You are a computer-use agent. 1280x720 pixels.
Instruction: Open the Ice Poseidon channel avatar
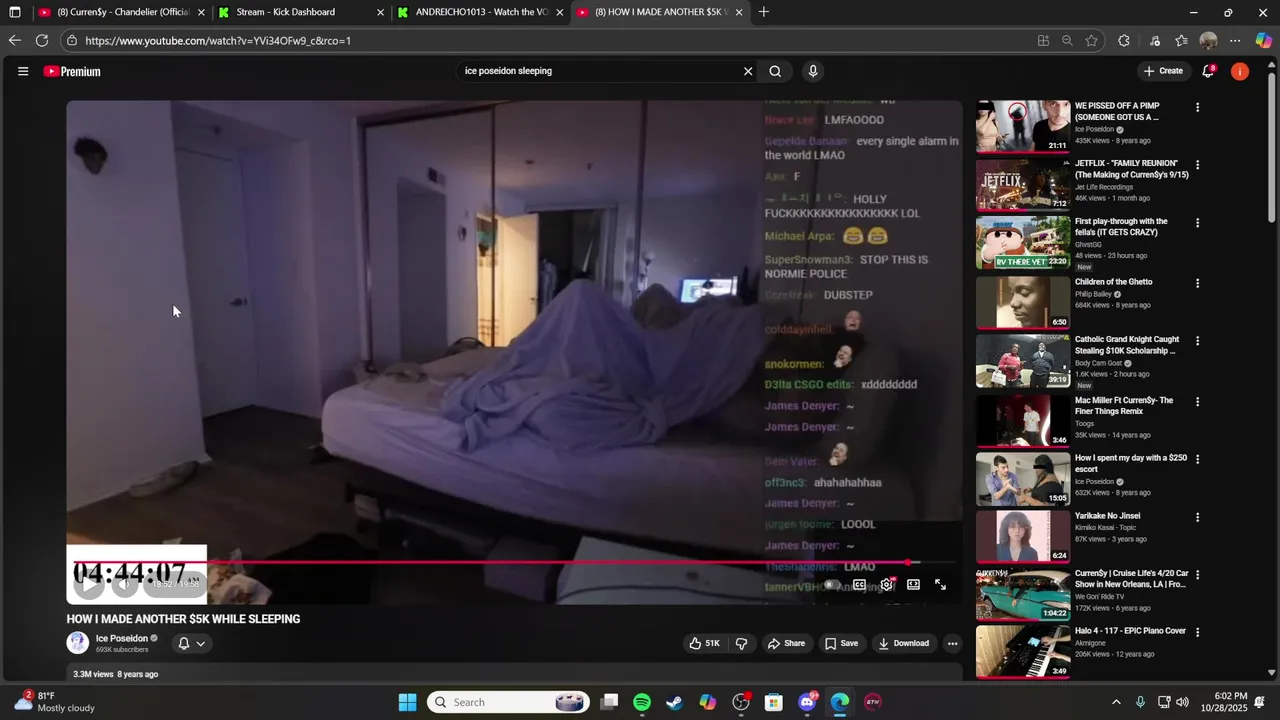coord(77,643)
